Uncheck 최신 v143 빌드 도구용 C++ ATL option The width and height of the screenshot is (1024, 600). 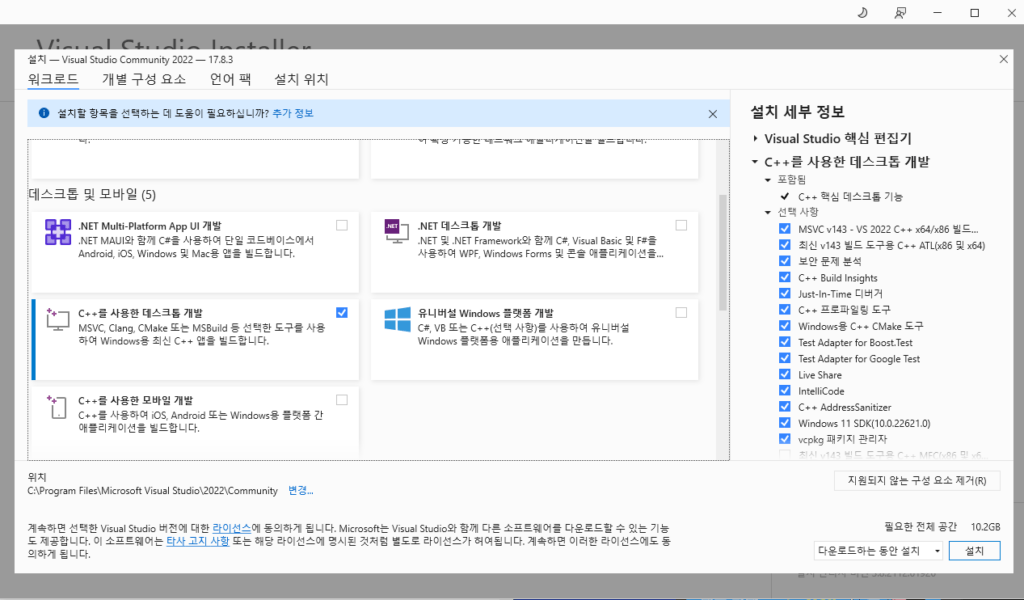(x=784, y=245)
